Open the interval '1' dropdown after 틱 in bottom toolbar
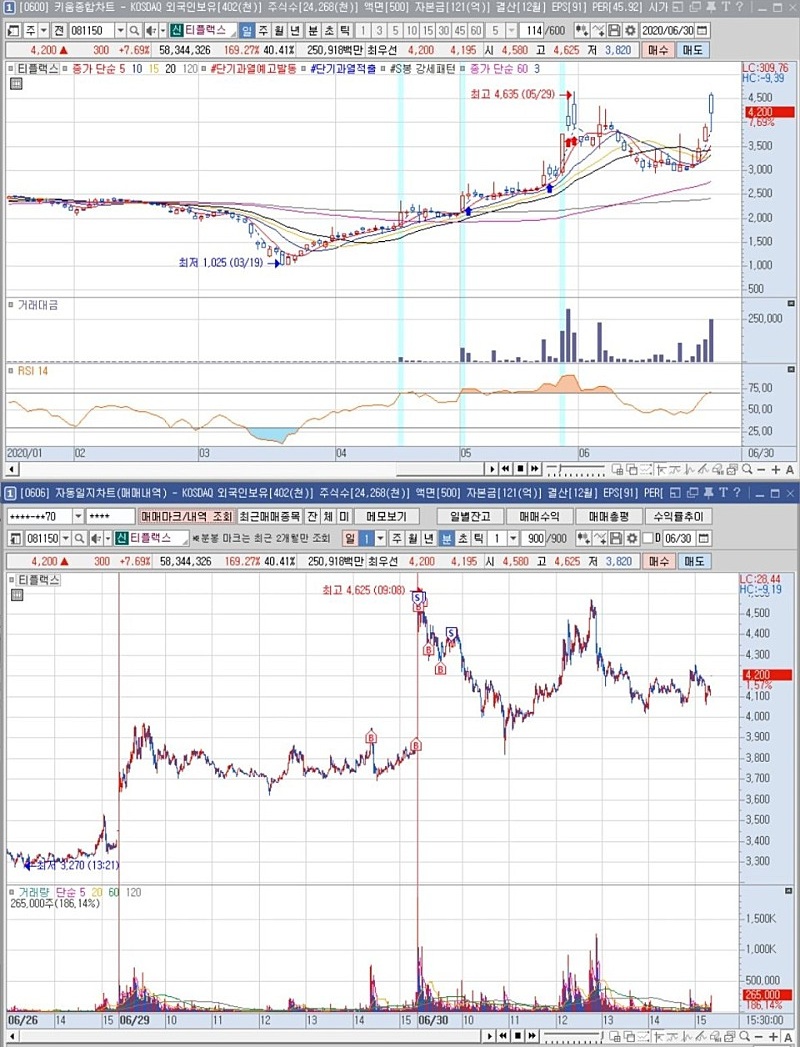 (513, 539)
